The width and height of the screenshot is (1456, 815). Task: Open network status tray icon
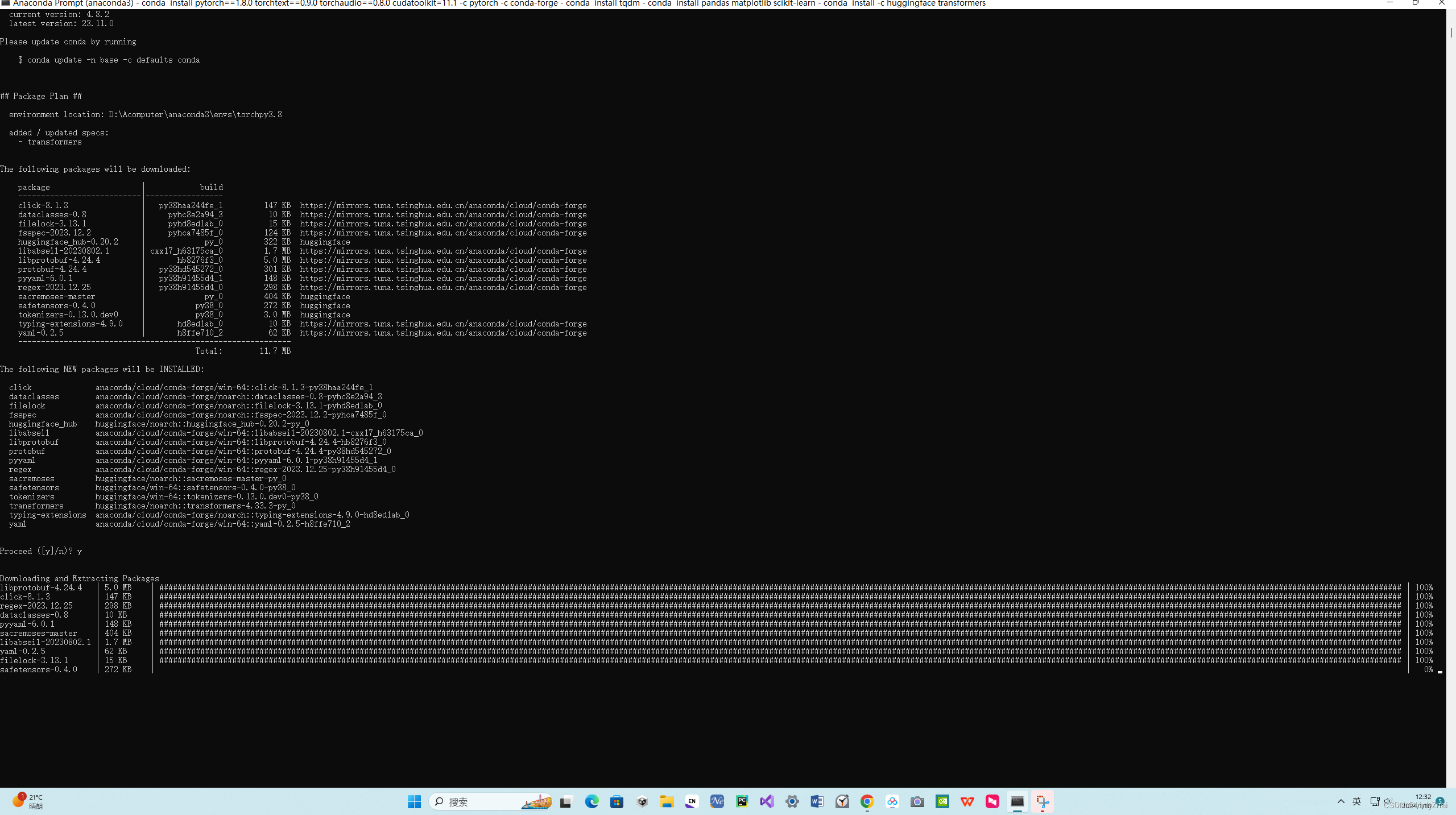pos(1375,801)
